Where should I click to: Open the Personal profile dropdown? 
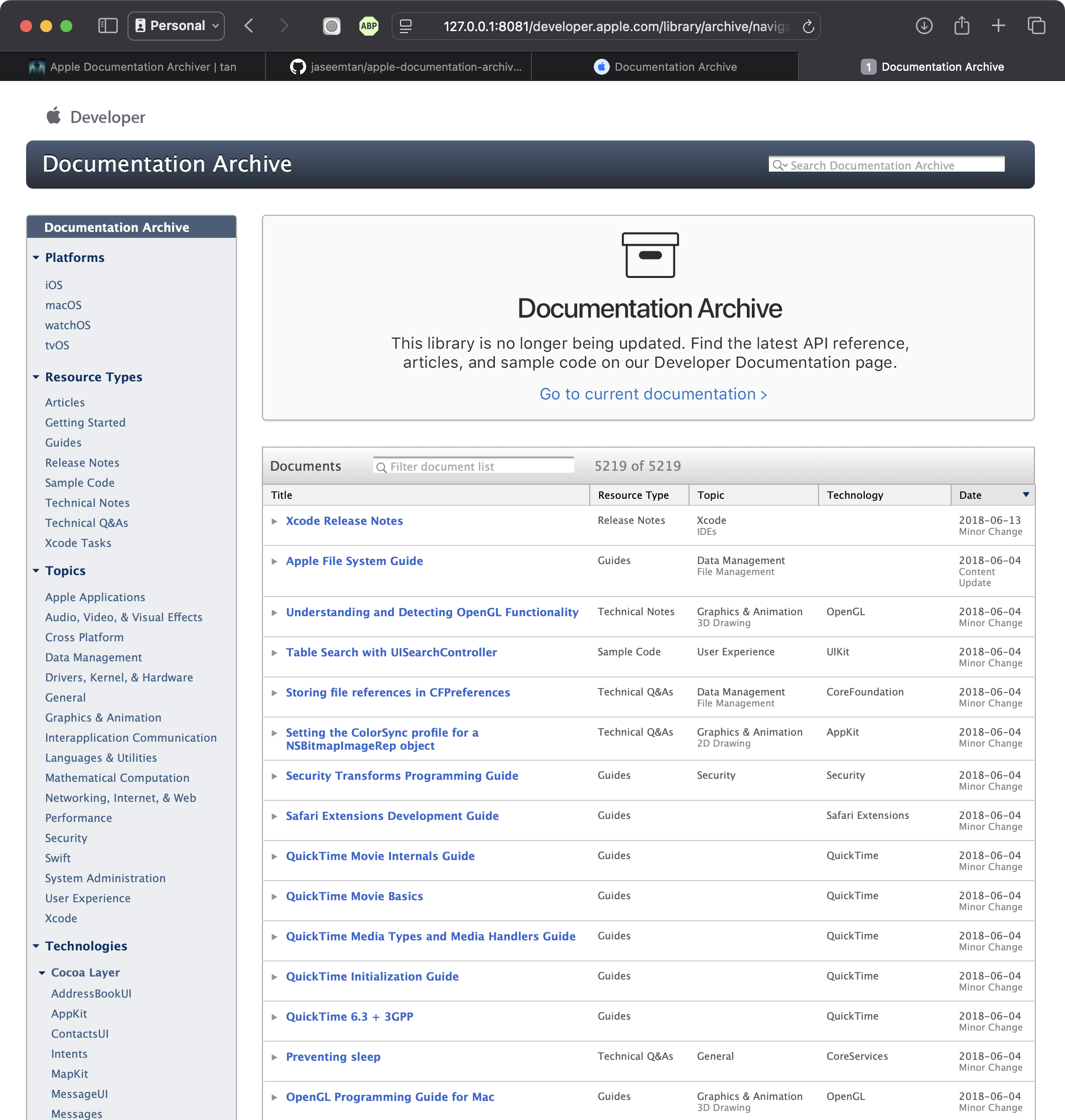click(177, 26)
